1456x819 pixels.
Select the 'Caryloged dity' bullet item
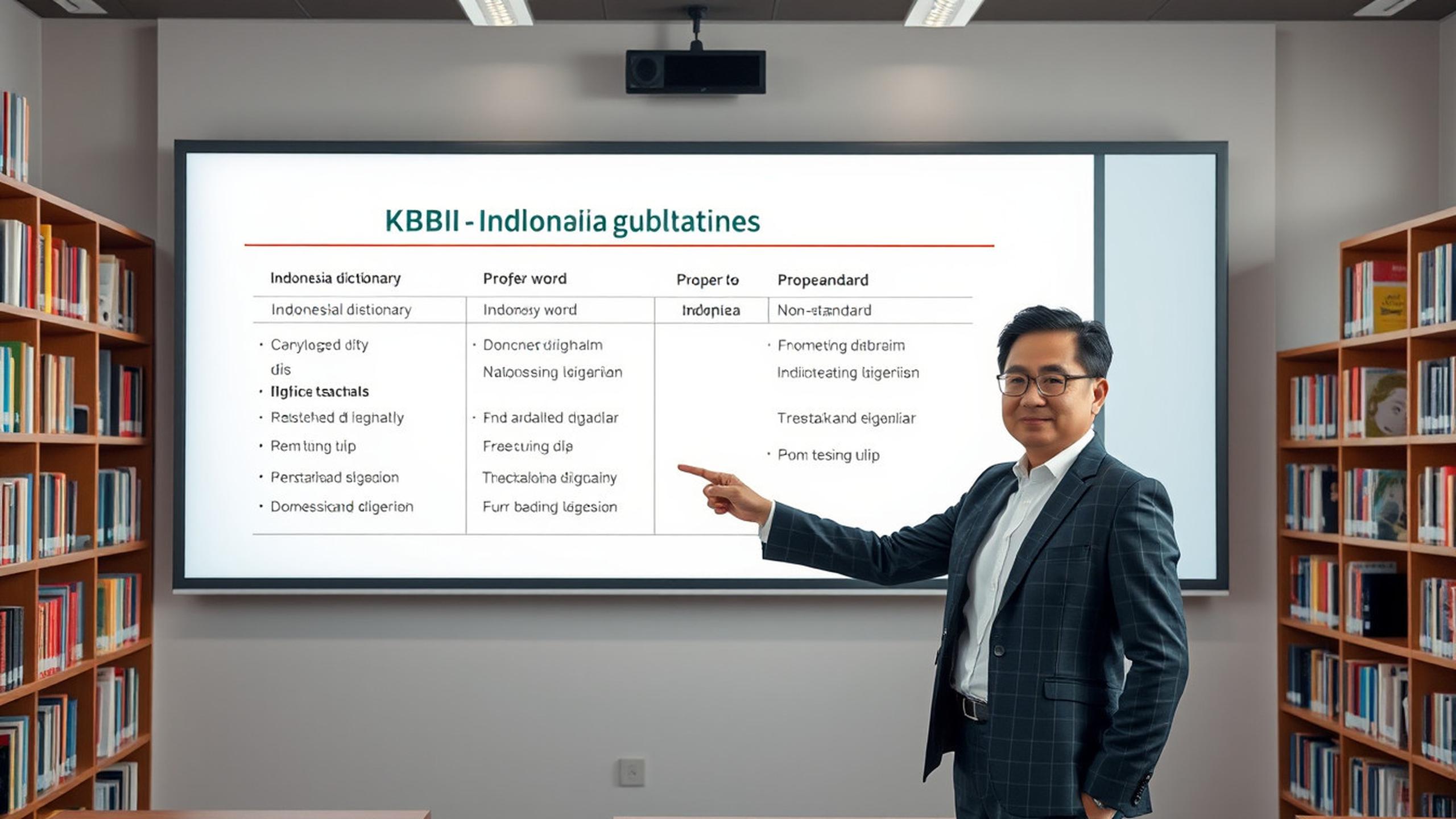point(319,345)
